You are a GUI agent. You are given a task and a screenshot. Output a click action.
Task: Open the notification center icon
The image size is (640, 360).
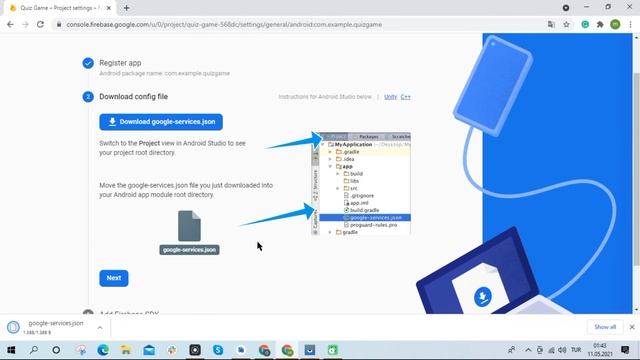625,350
